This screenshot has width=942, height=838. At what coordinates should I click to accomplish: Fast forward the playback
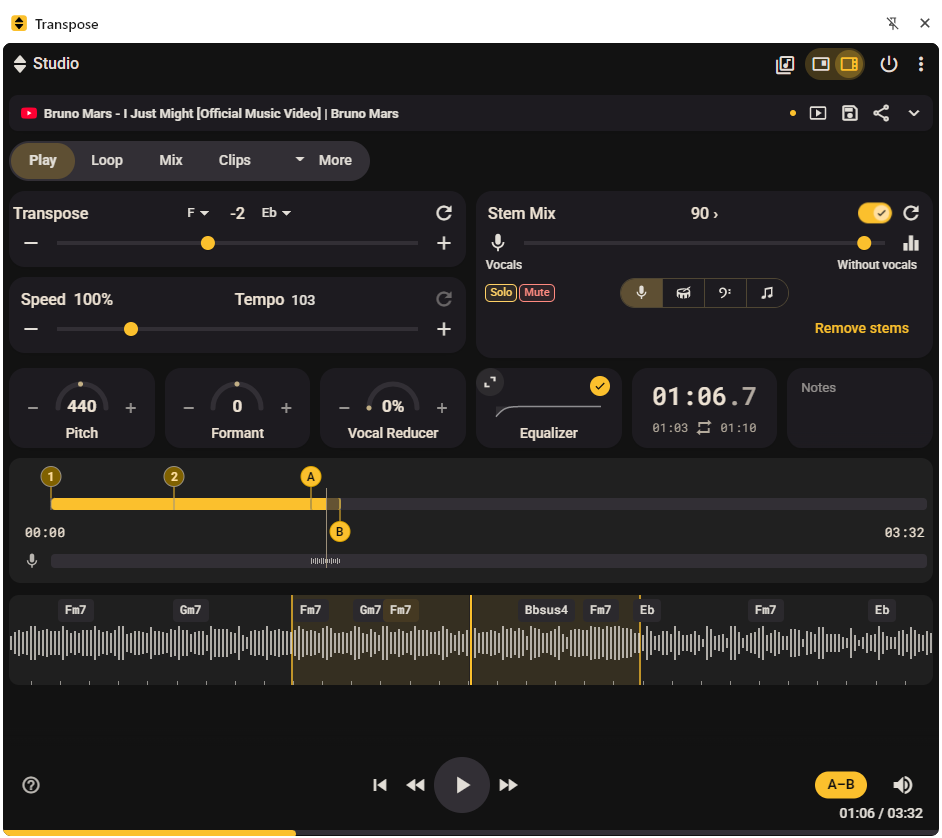click(x=508, y=785)
